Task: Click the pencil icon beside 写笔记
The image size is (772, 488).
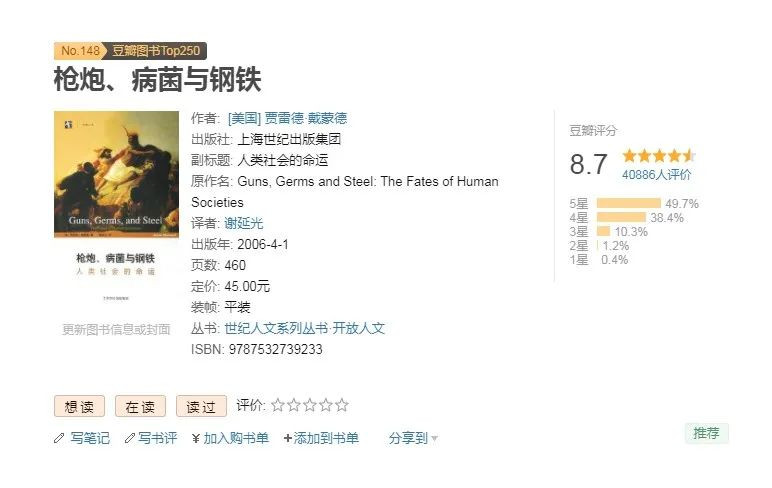Action: coord(59,438)
